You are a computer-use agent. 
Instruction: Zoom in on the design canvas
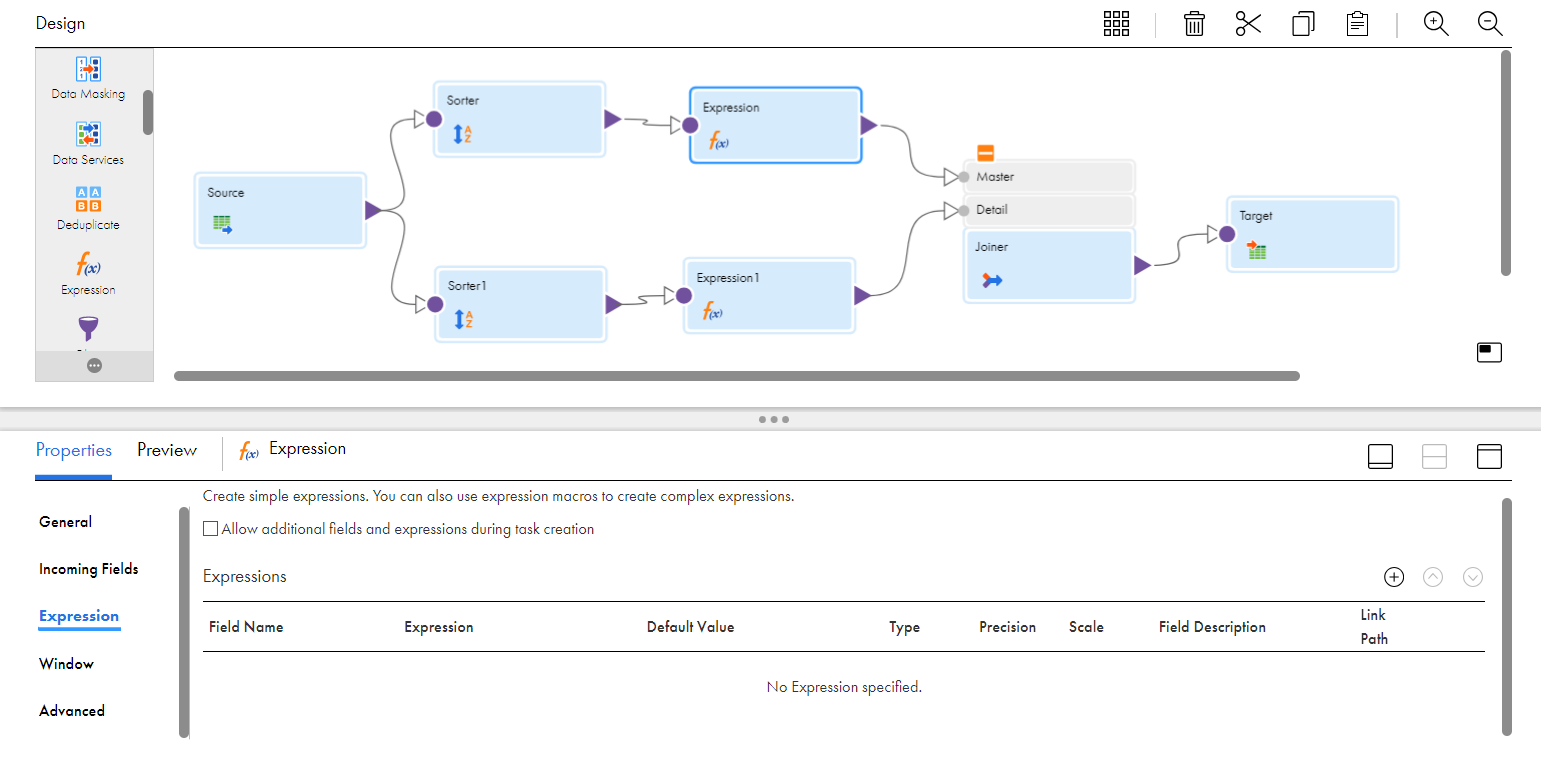pyautogui.click(x=1436, y=24)
